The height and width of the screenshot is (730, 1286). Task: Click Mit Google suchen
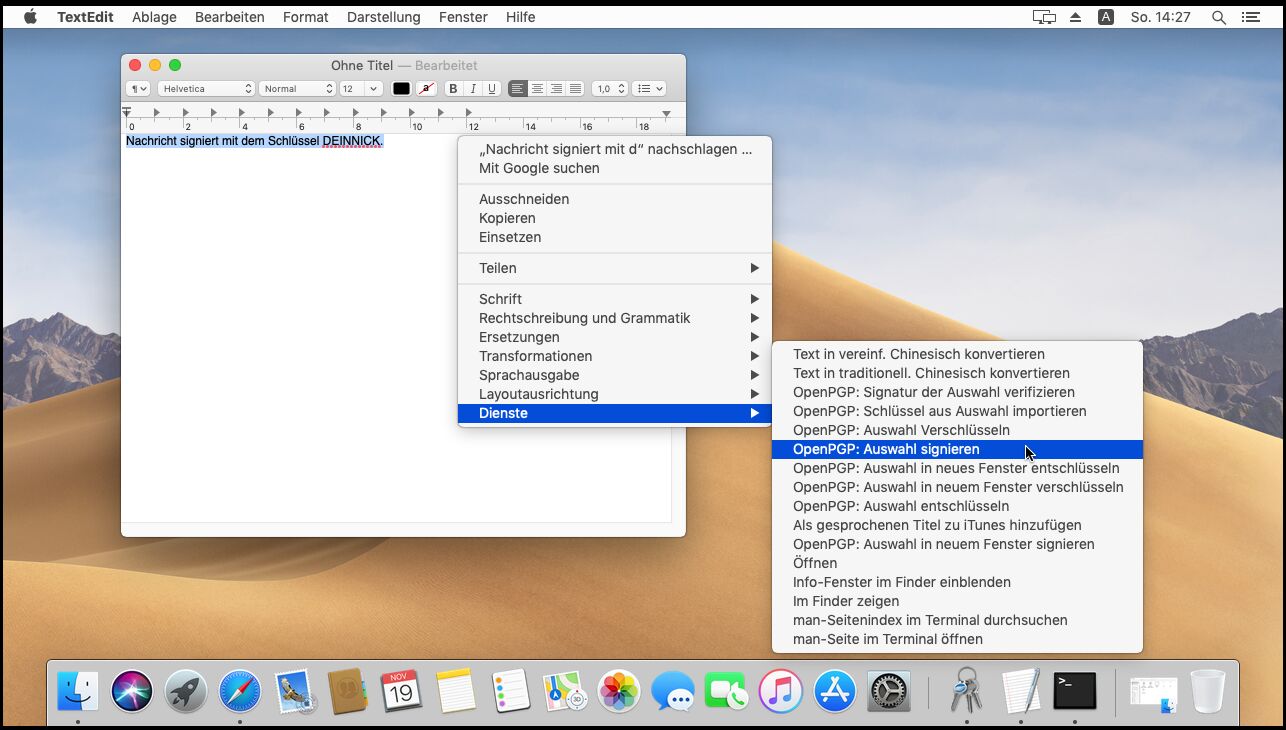539,168
